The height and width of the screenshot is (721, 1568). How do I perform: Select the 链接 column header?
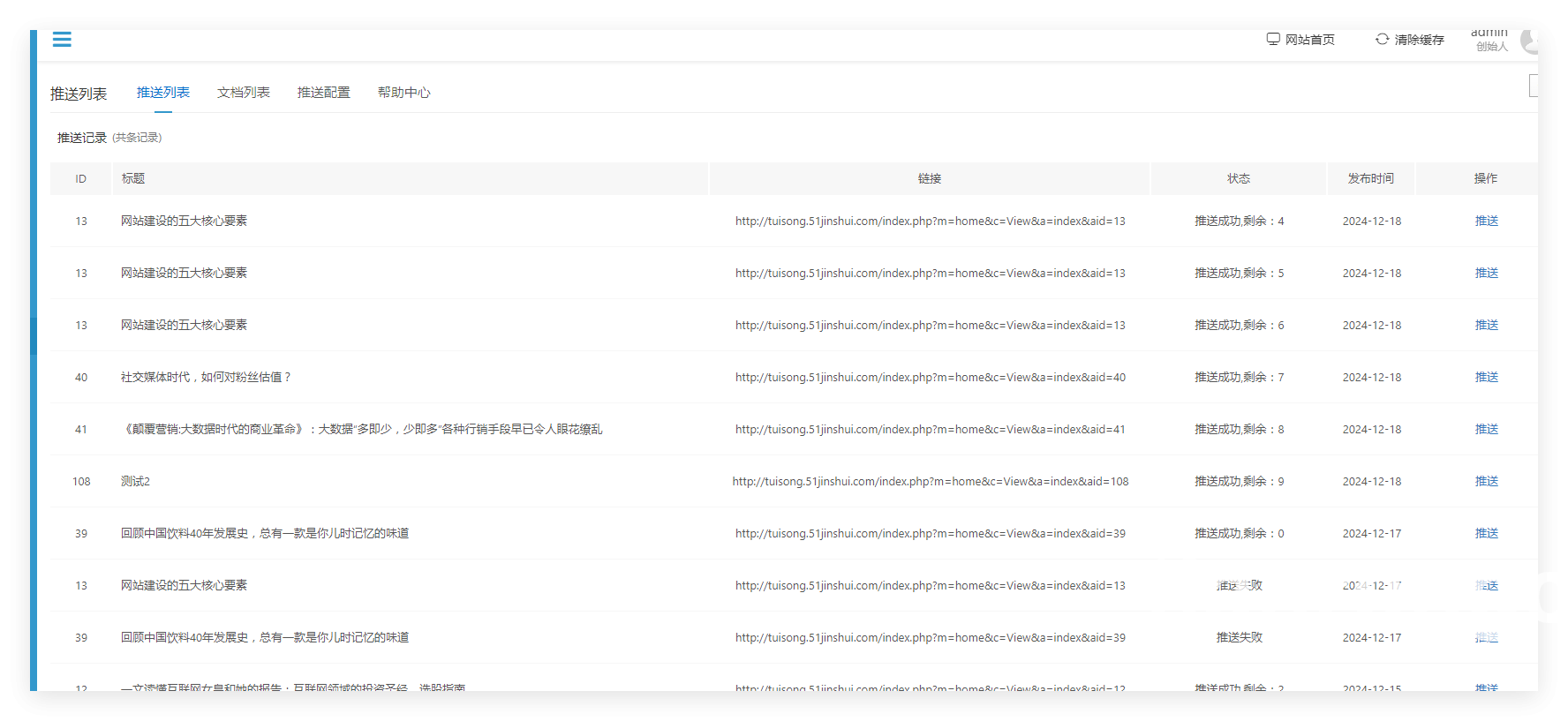point(930,178)
